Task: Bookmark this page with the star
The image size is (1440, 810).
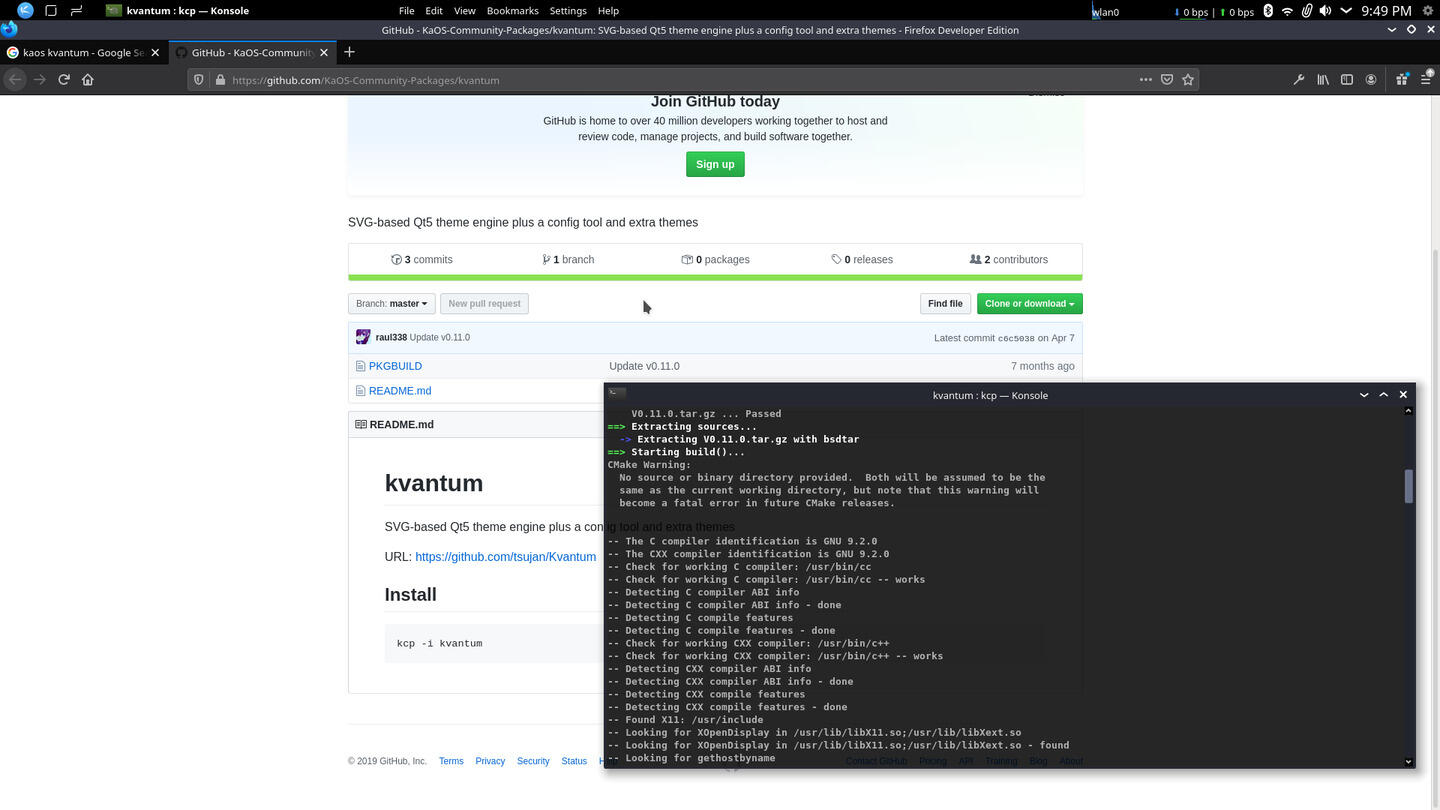Action: (x=1188, y=80)
